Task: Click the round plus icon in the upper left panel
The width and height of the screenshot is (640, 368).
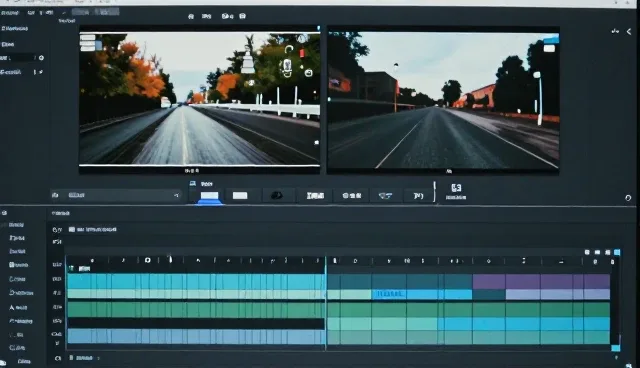Action: click(x=41, y=58)
